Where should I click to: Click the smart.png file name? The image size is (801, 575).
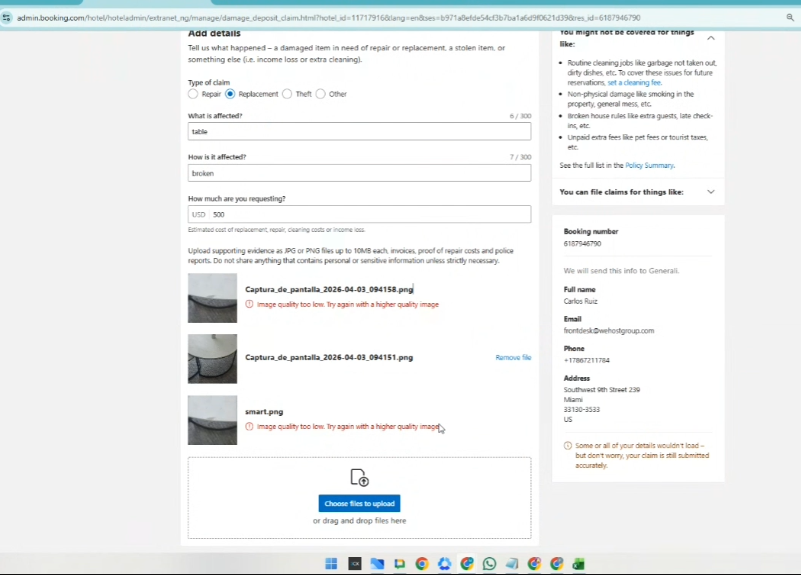tap(264, 412)
